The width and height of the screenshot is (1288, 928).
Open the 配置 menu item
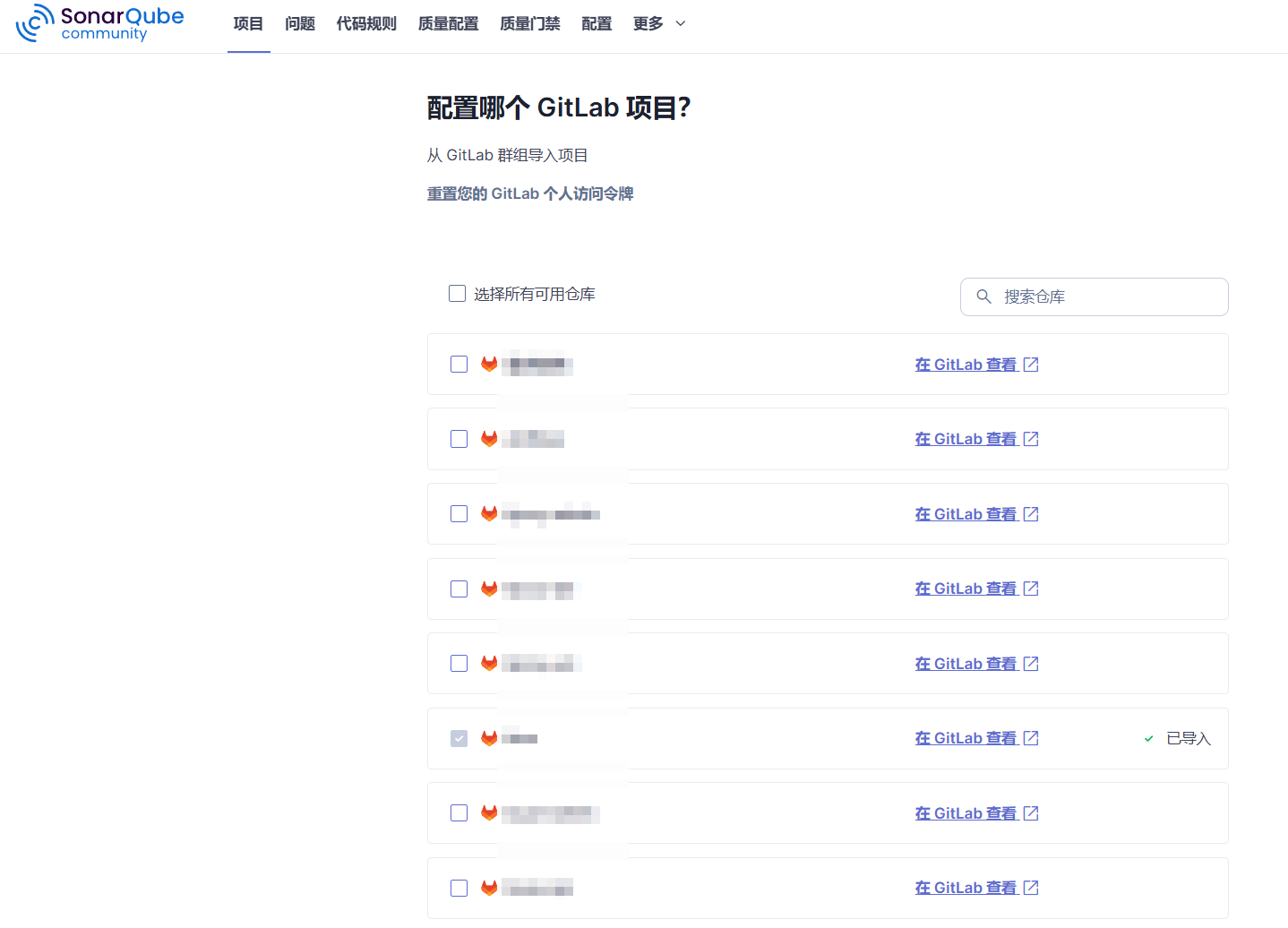[x=597, y=24]
